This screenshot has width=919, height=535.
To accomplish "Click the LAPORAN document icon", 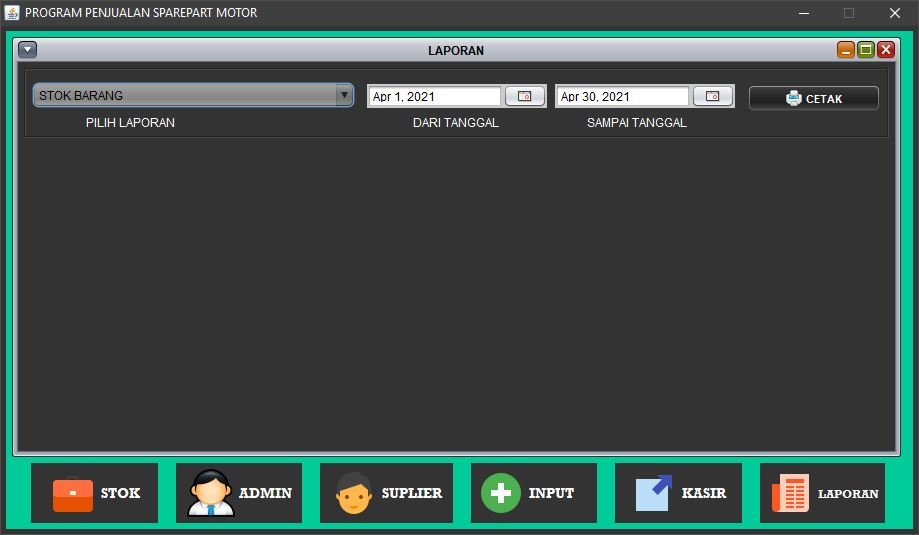I will click(790, 493).
